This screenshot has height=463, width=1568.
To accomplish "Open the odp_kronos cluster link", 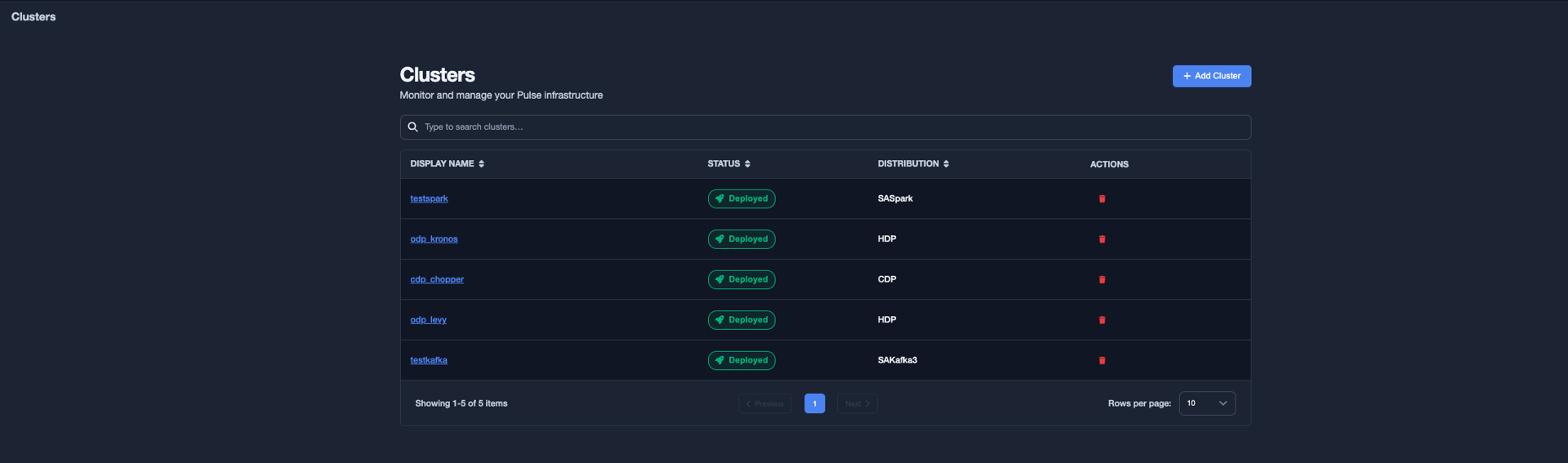I will tap(434, 239).
